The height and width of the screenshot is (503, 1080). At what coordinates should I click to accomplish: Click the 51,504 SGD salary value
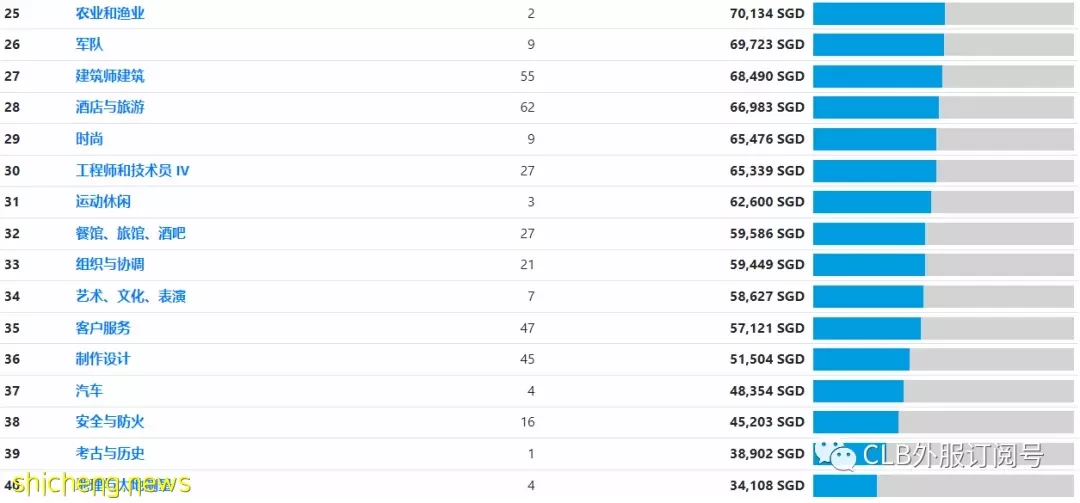point(767,360)
